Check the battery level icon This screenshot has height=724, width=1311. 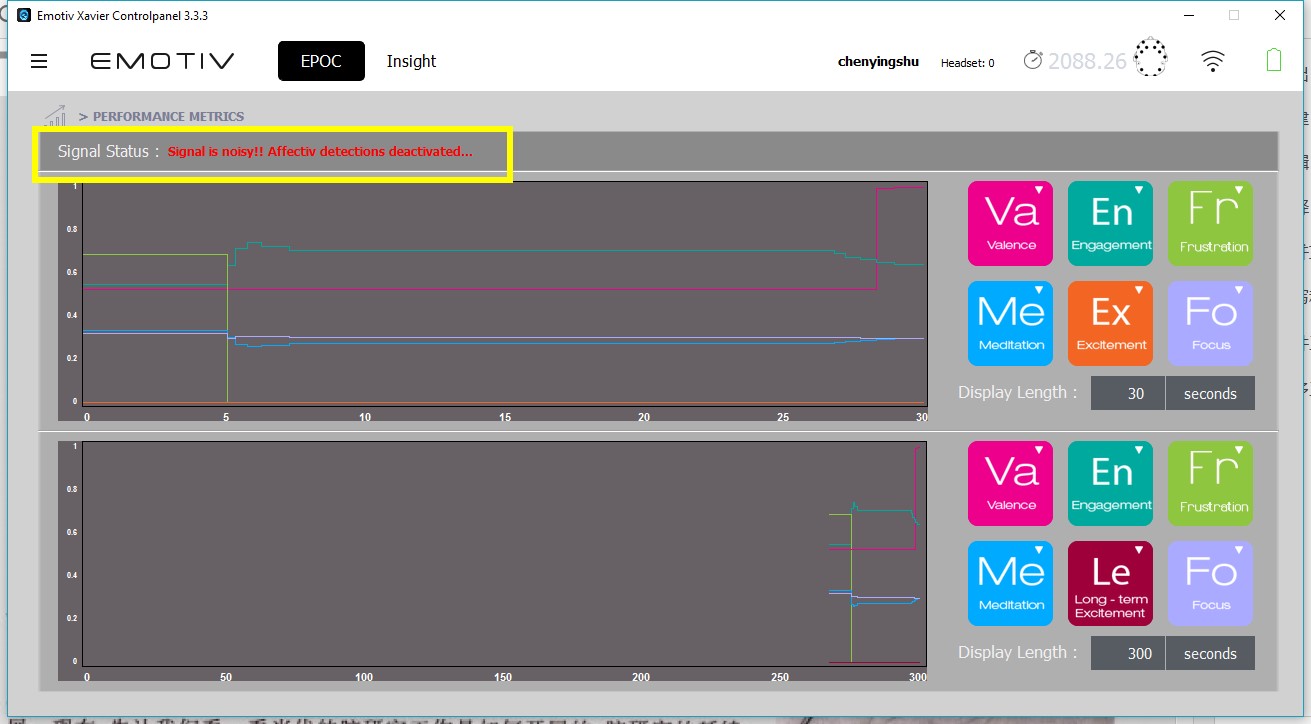pyautogui.click(x=1273, y=60)
